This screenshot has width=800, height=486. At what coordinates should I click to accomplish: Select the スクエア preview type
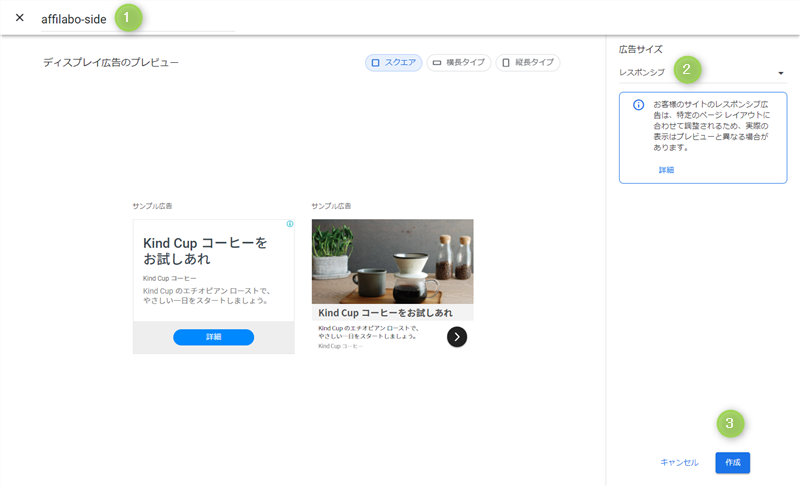(x=393, y=63)
